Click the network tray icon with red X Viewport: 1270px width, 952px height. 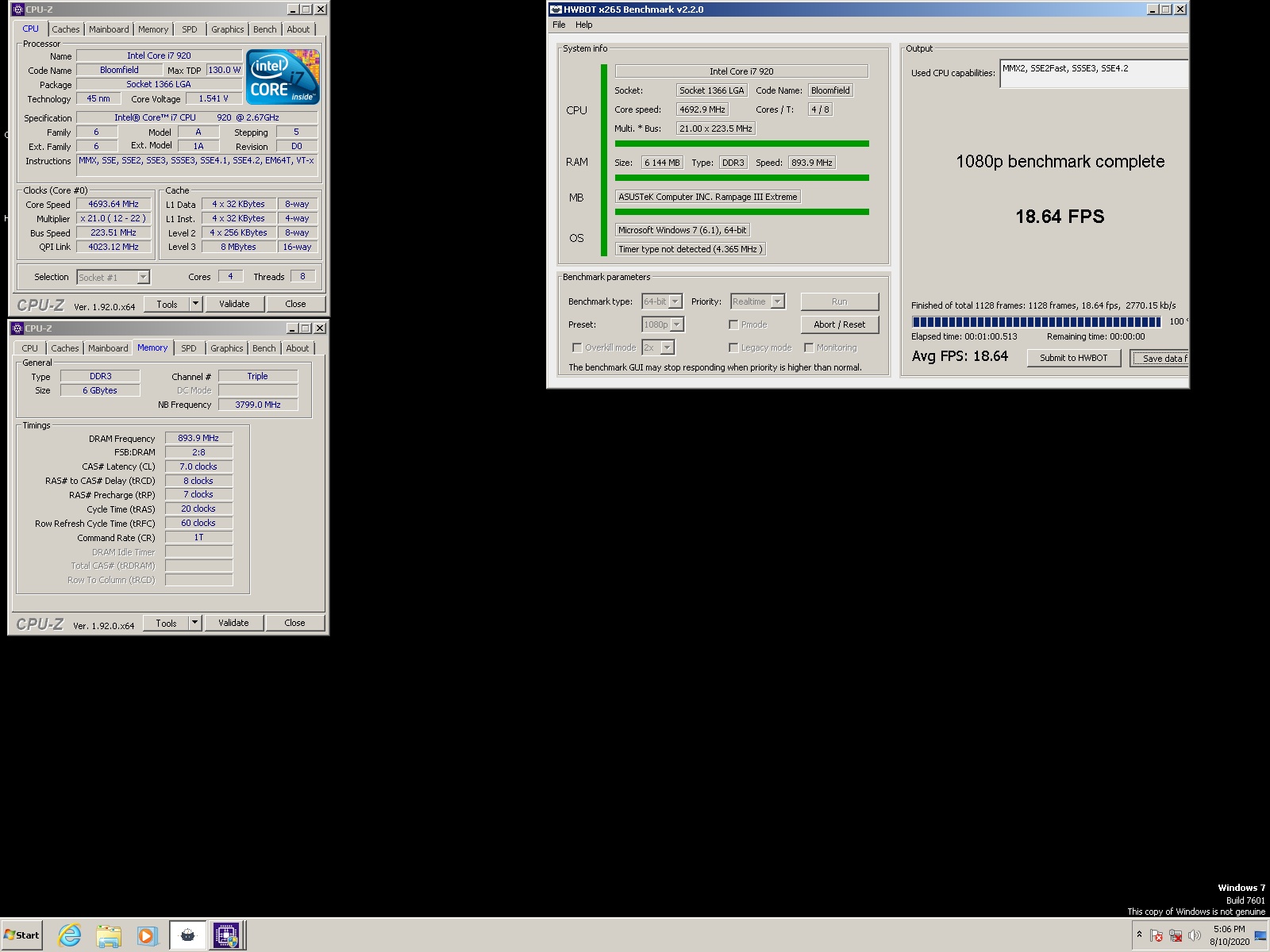click(x=1176, y=935)
